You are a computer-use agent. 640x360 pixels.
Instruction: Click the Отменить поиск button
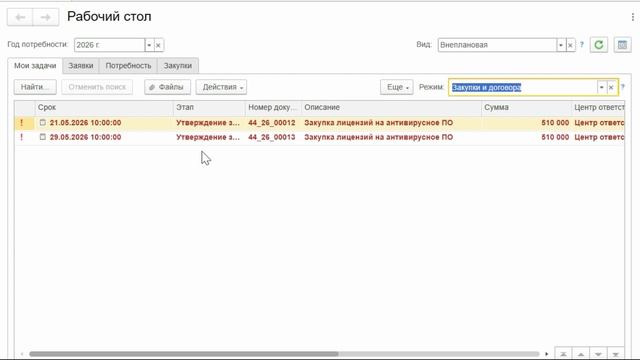97,87
